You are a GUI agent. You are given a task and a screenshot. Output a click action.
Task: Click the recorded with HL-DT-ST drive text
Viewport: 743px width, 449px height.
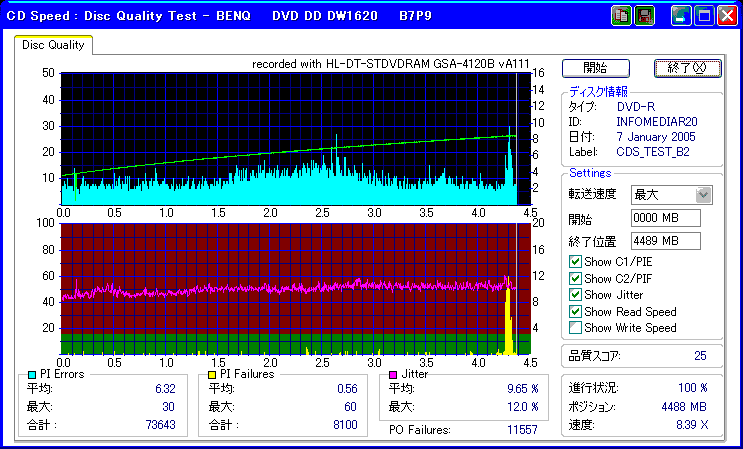(390, 64)
